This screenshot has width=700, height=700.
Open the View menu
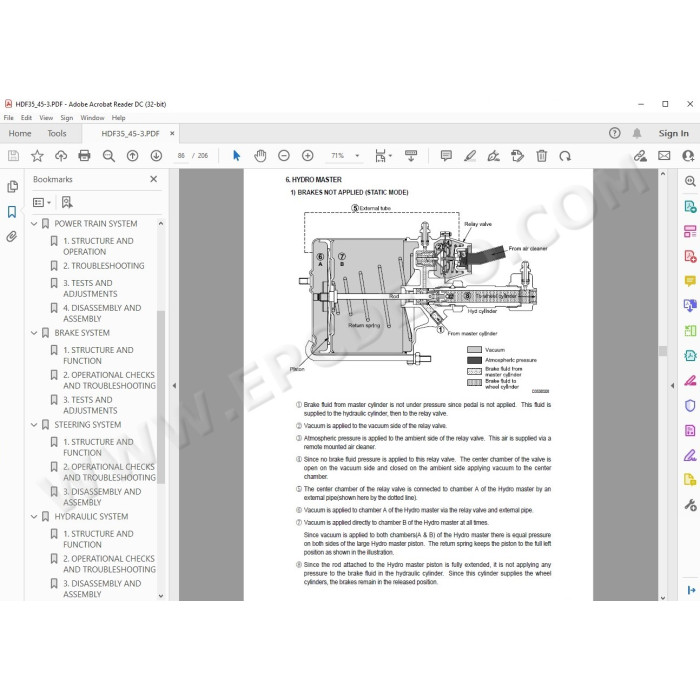point(46,118)
